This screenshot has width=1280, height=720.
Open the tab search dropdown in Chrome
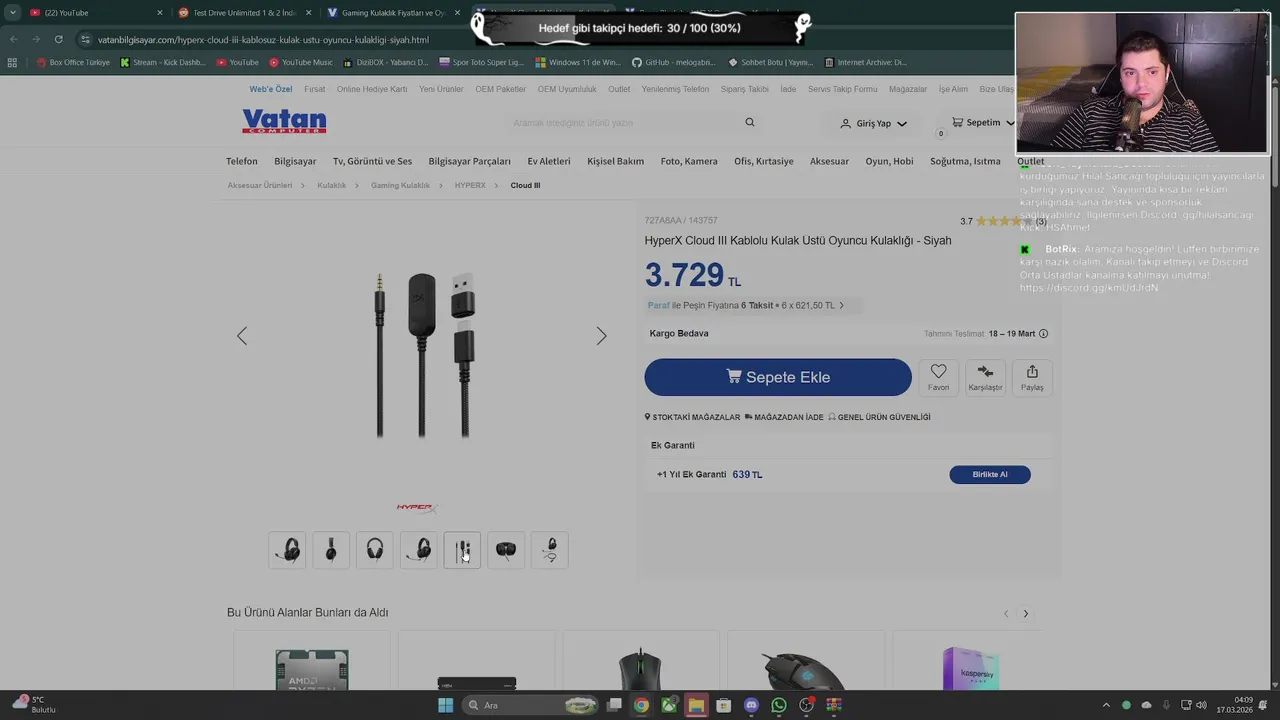click(12, 12)
